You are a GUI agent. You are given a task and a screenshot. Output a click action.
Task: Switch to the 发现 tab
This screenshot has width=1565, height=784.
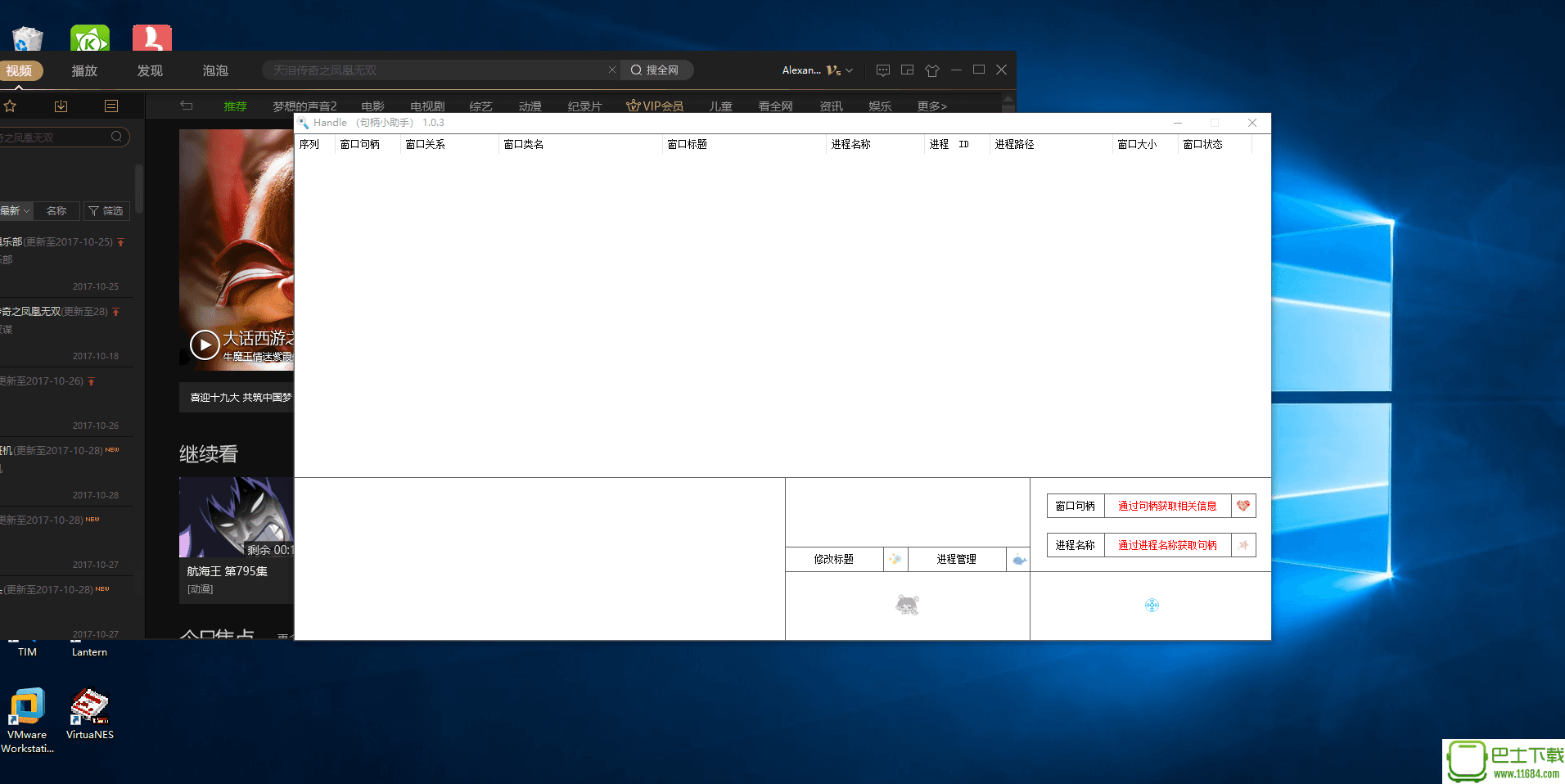pyautogui.click(x=150, y=70)
